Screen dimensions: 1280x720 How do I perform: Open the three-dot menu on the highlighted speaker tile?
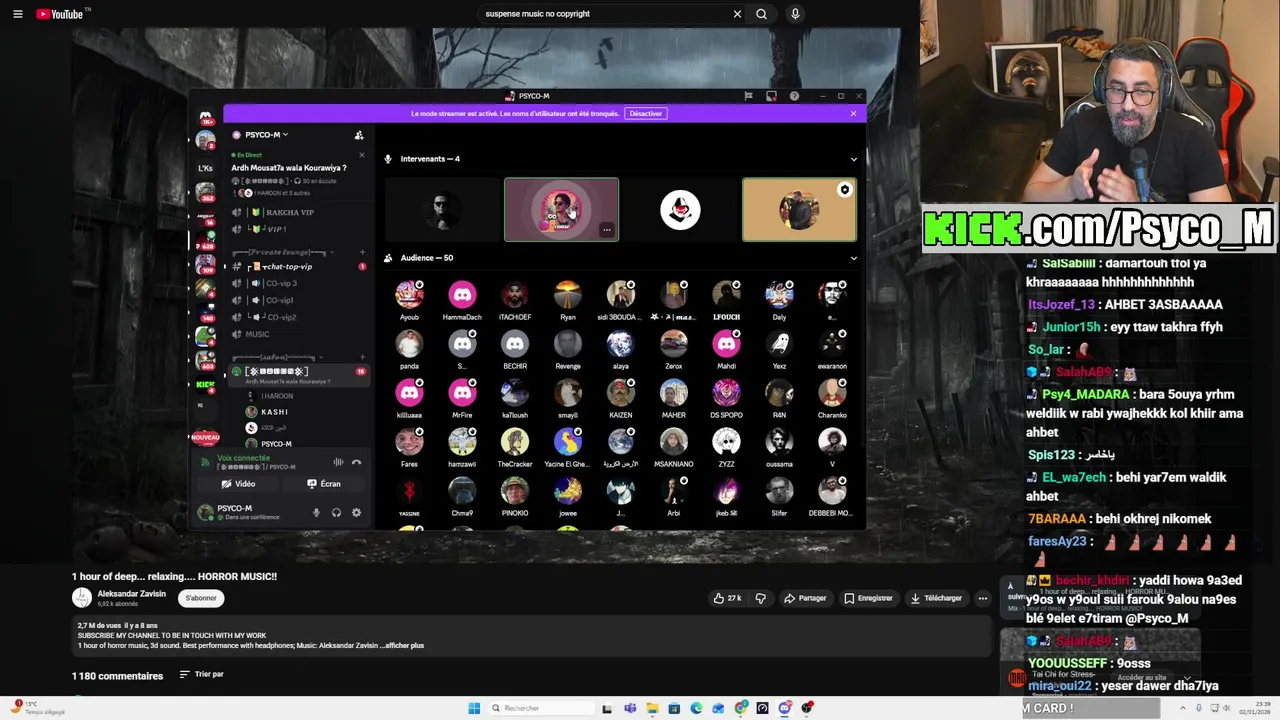606,230
